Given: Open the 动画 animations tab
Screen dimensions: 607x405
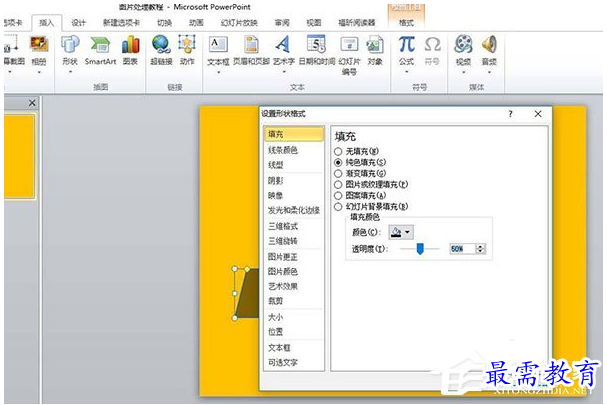Looking at the screenshot, I should coord(196,23).
